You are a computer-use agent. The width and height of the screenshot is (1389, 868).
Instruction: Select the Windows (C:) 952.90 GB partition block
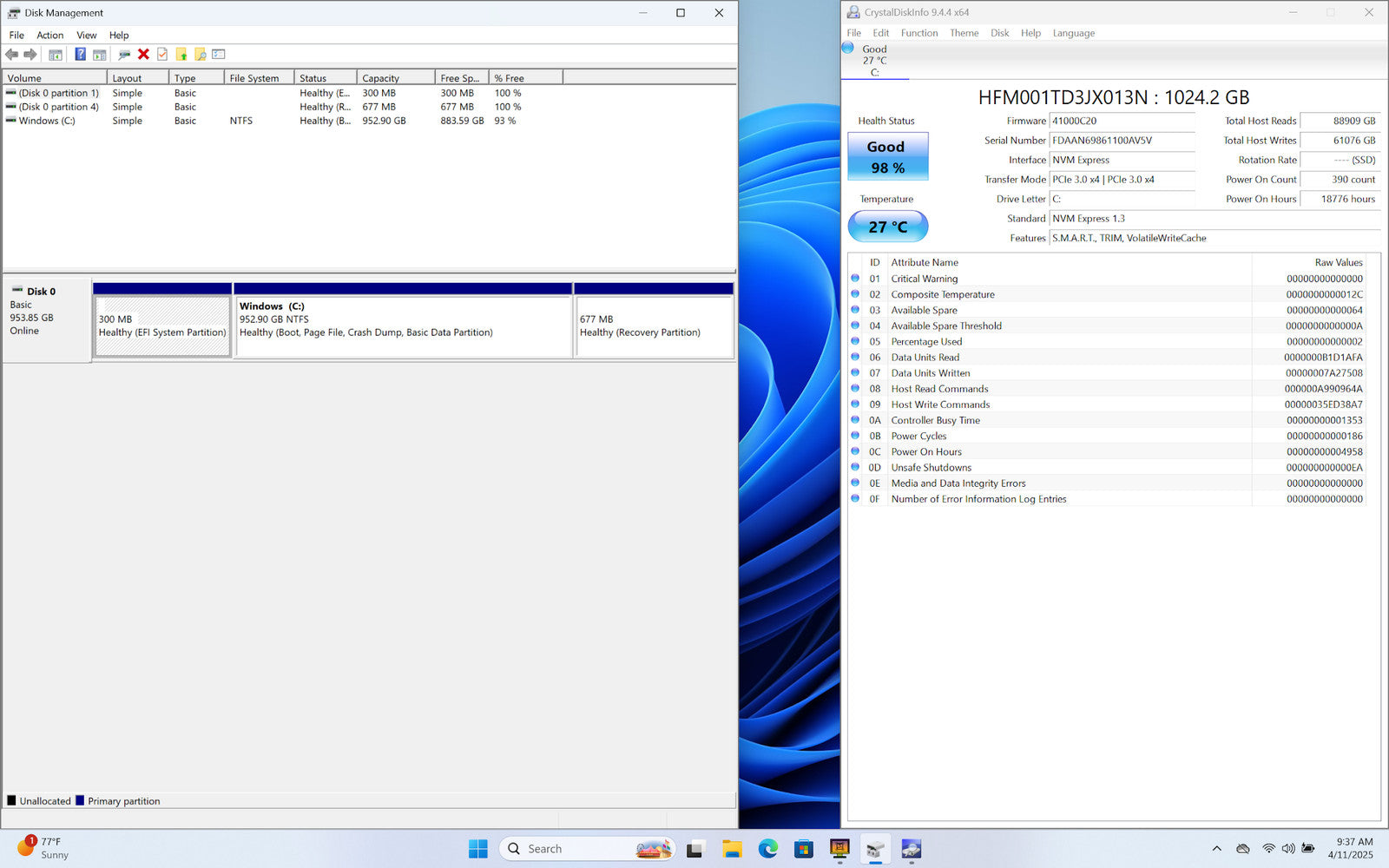403,325
